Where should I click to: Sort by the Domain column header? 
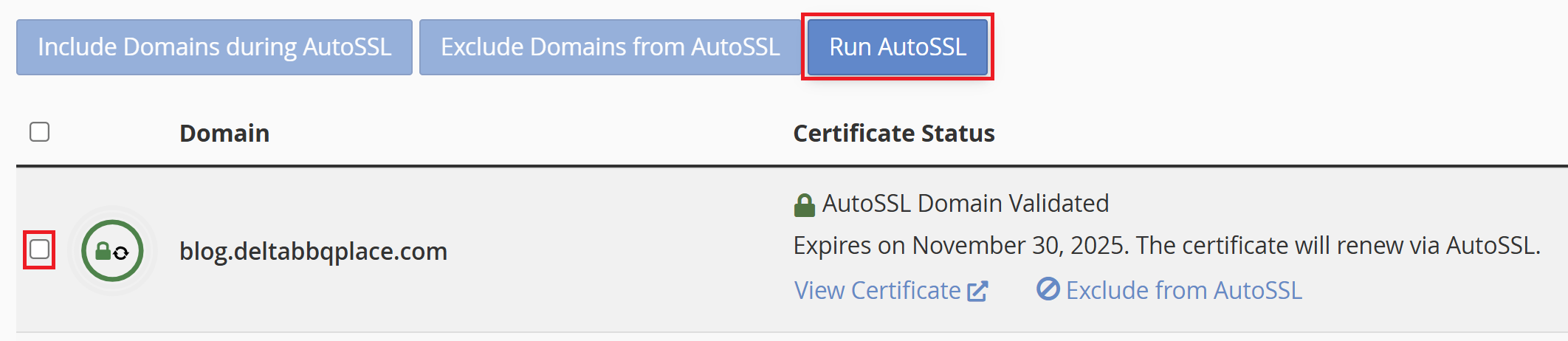coord(224,134)
